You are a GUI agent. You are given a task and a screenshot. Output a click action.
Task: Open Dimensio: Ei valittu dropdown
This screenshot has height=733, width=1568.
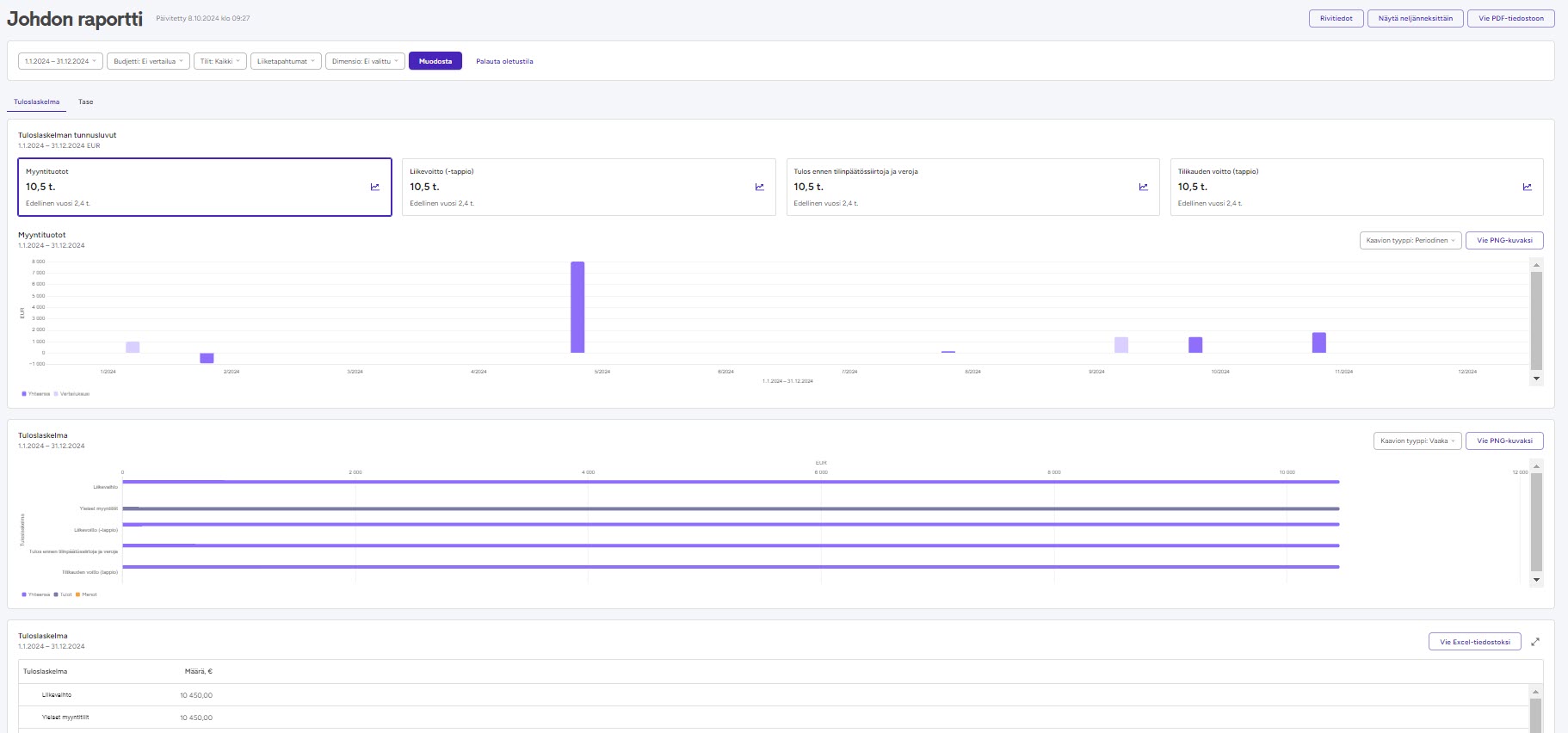365,61
